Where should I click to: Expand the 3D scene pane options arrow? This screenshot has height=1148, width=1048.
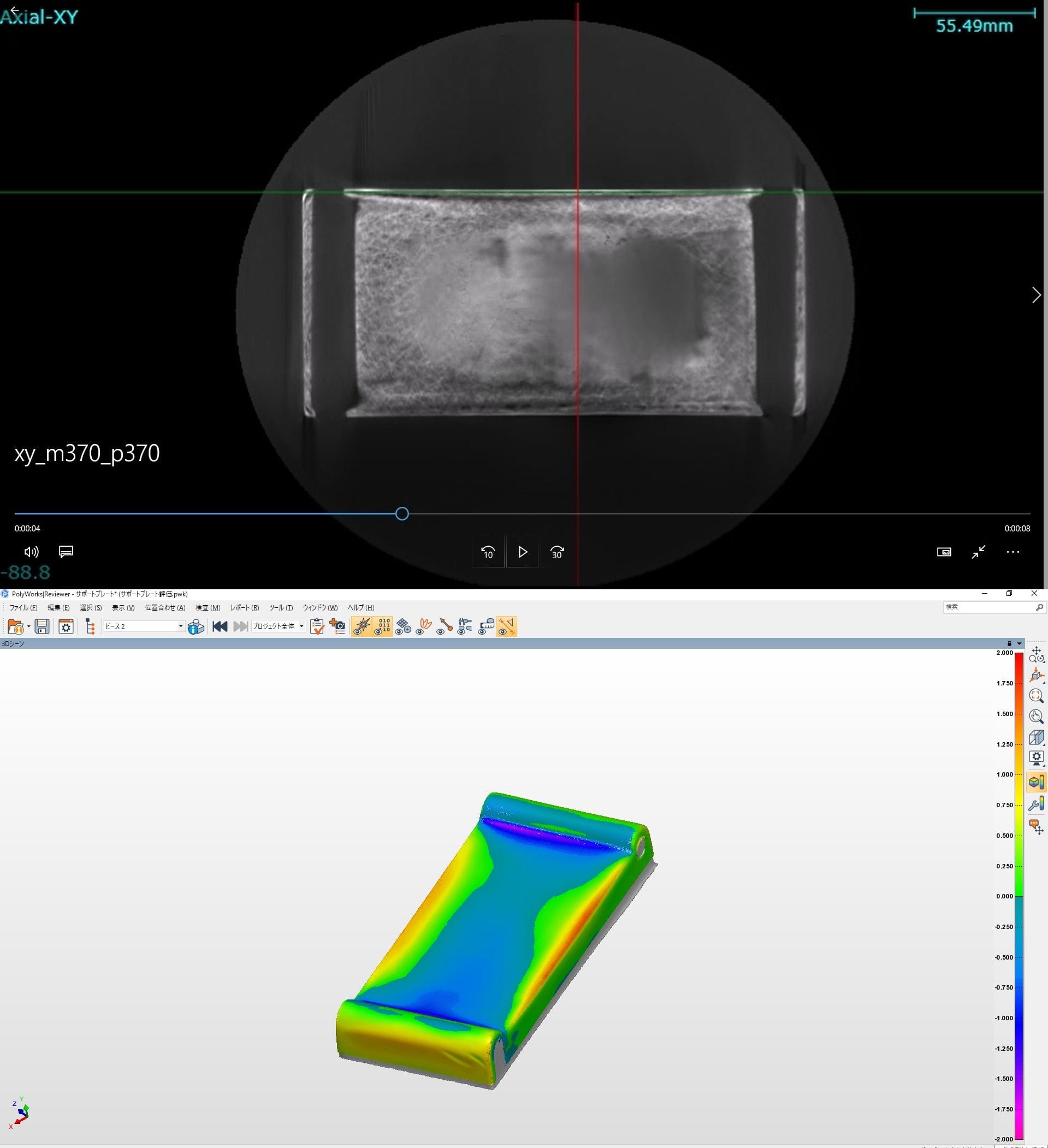click(1019, 643)
